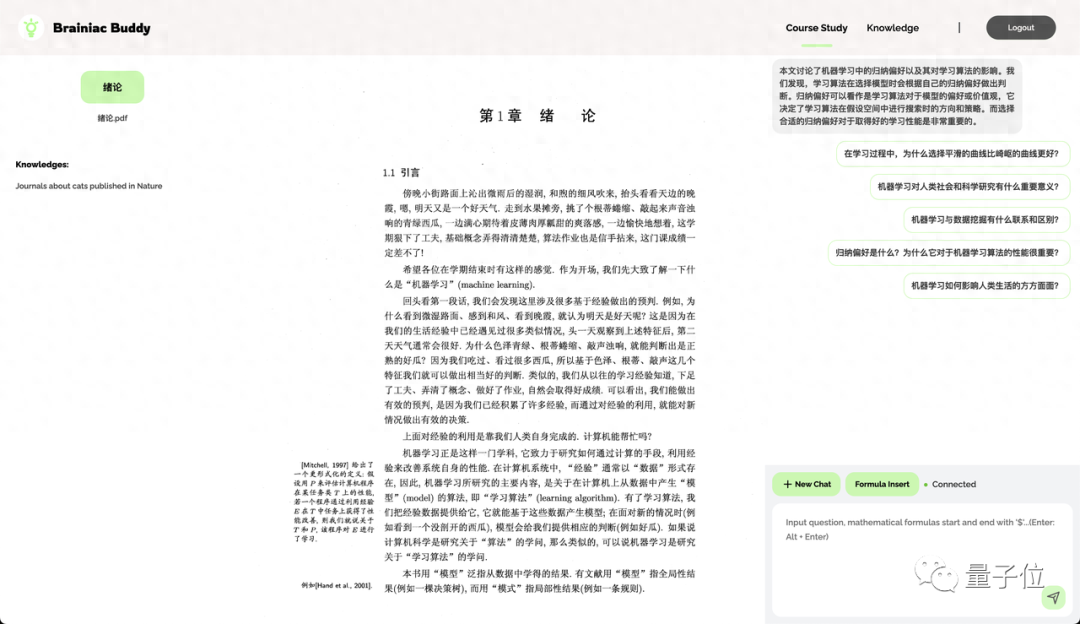Click the Brainiac Buddy lightbulb logo
This screenshot has width=1080, height=624.
(31, 28)
